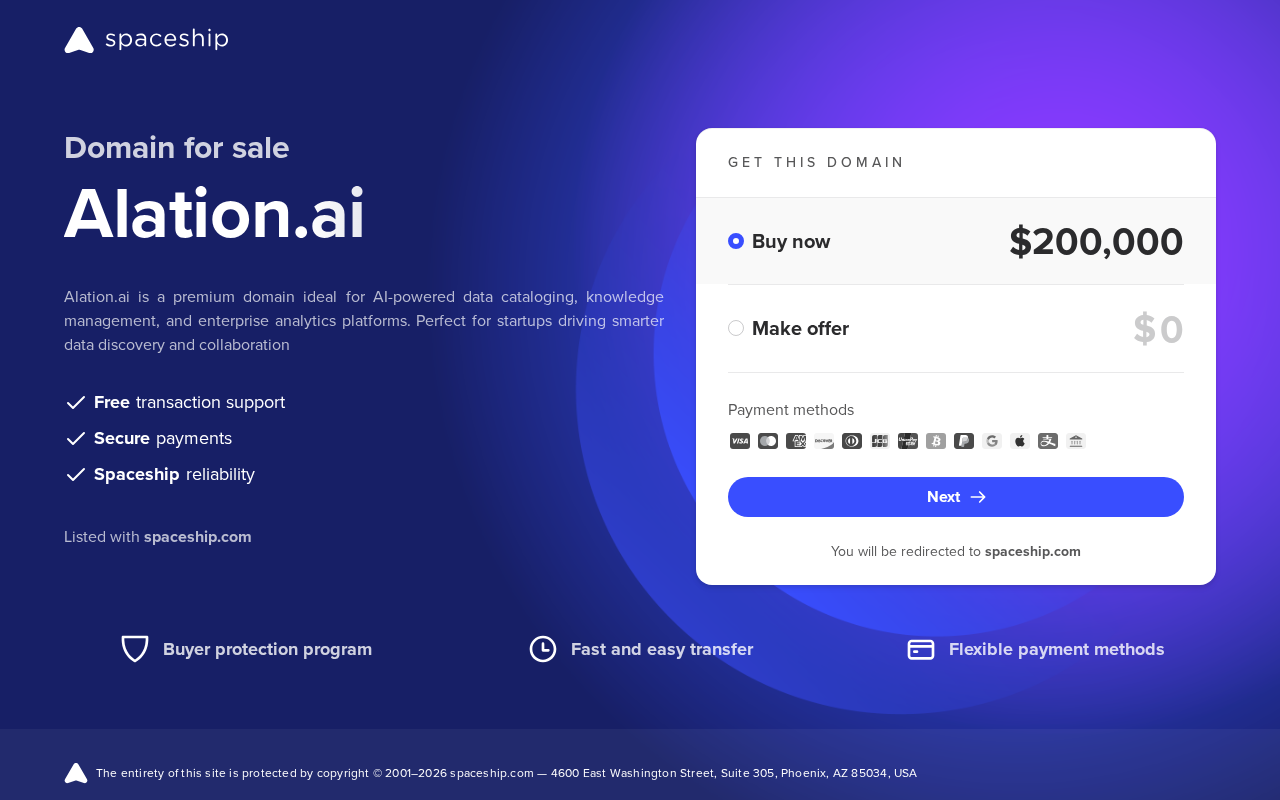Click the Buyer protection program shield icon
The height and width of the screenshot is (800, 1280).
(135, 649)
